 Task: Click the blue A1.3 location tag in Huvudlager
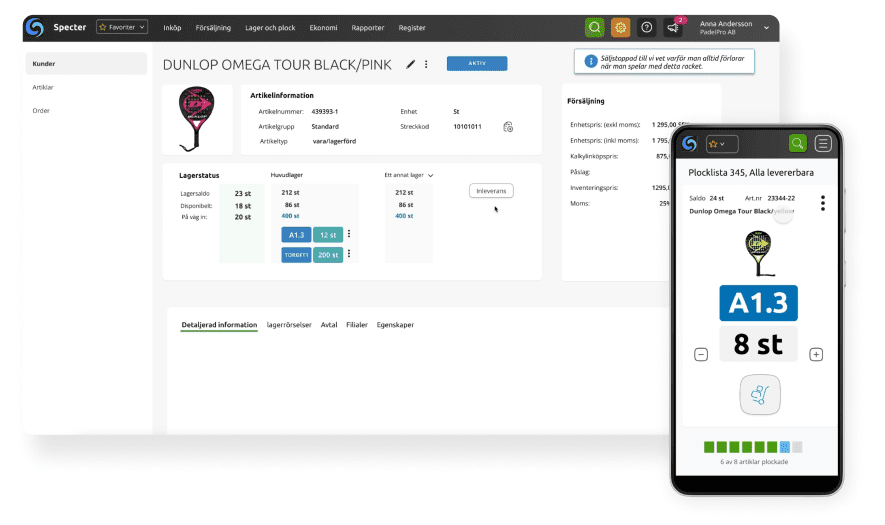point(296,235)
